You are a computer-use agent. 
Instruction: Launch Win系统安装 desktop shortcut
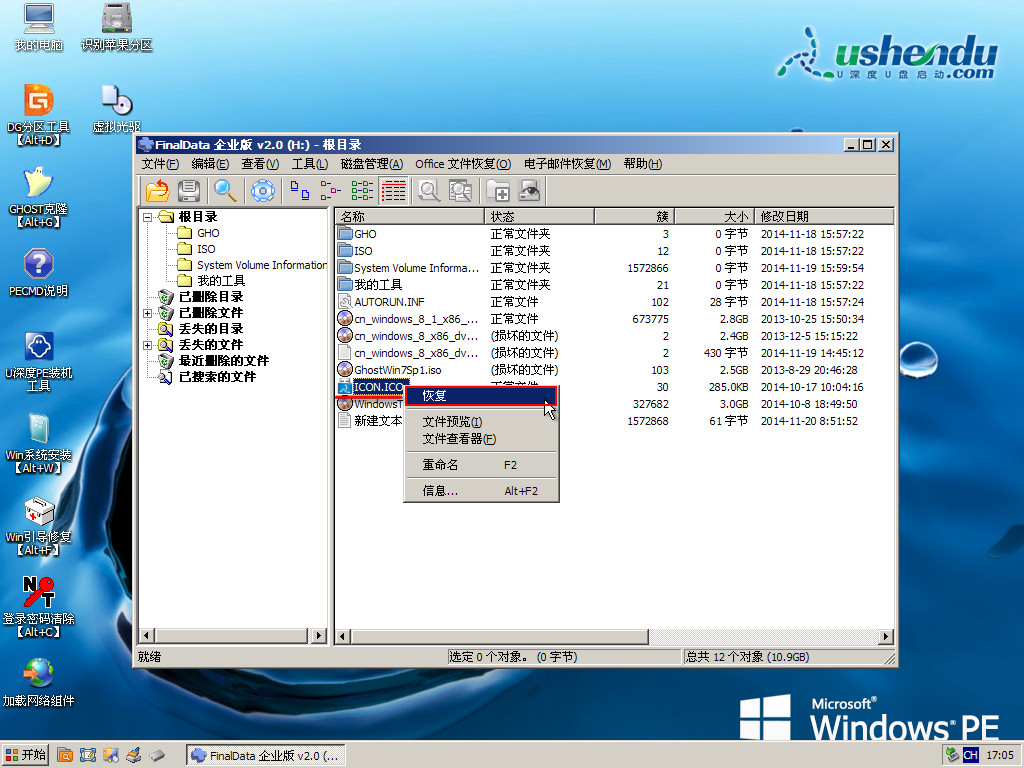[x=39, y=443]
